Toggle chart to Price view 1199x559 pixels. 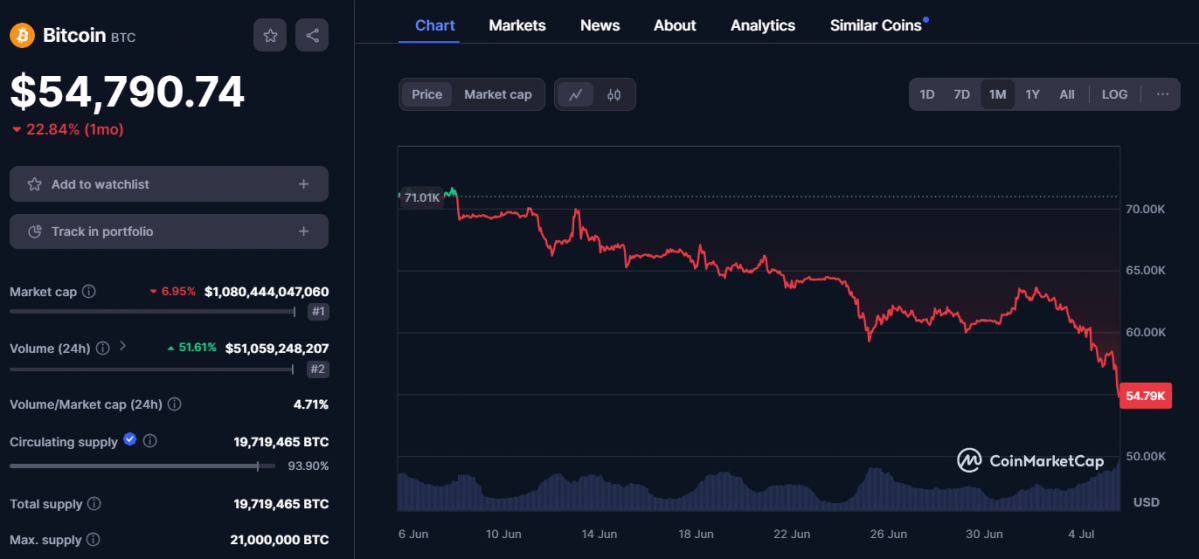coord(427,94)
